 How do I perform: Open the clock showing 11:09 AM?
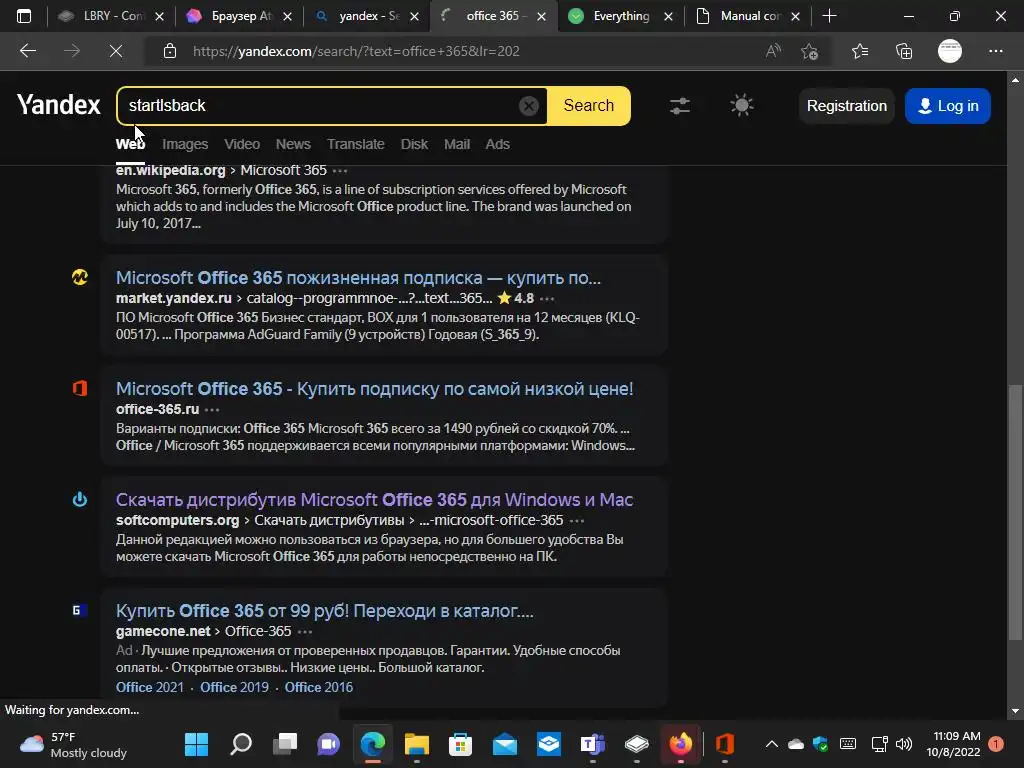coord(953,744)
